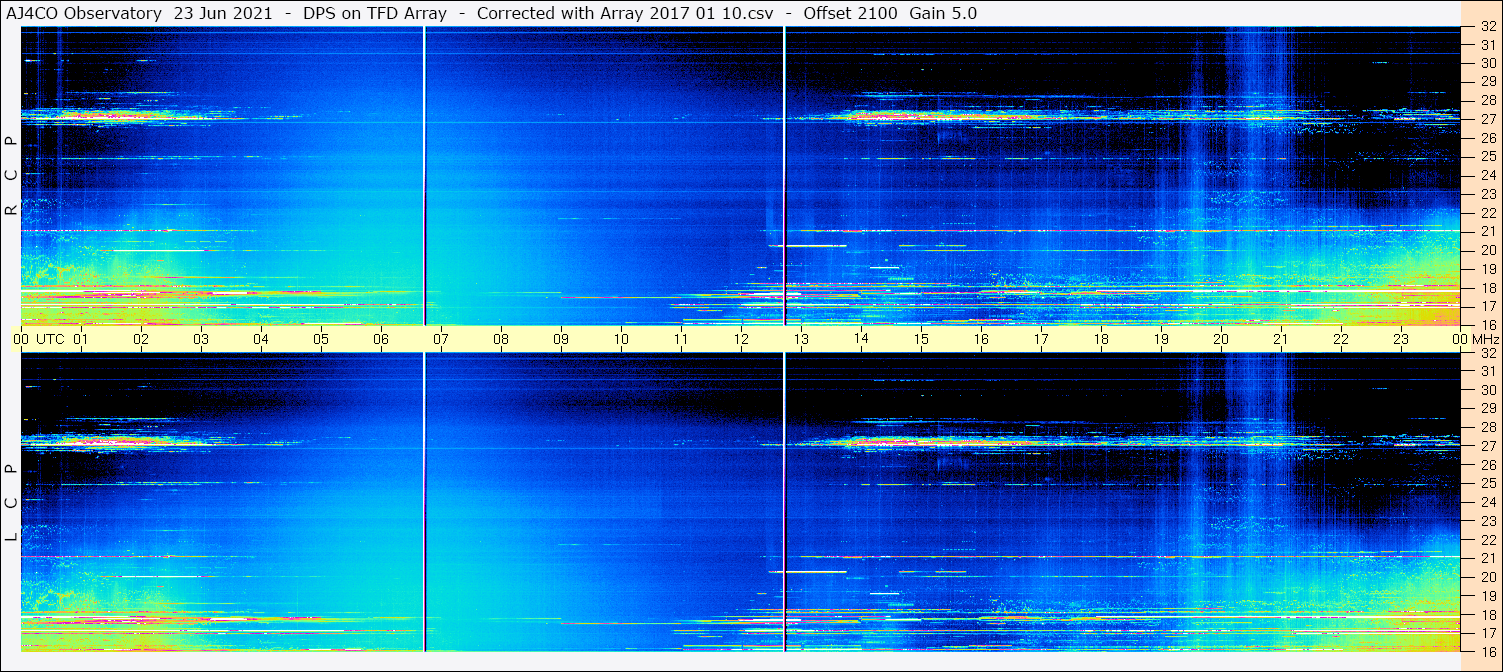
Task: Click the 20 MHz label of LCP panel
Action: (1487, 577)
